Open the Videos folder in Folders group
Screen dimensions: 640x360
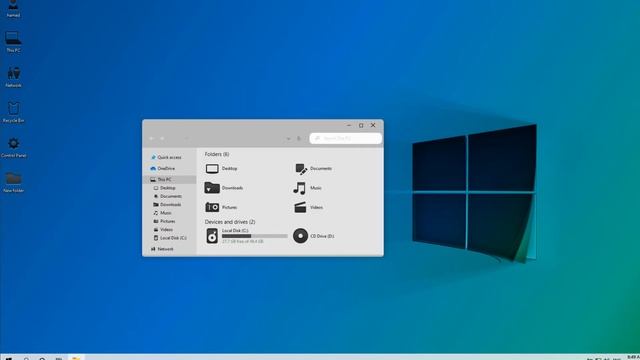click(x=308, y=207)
